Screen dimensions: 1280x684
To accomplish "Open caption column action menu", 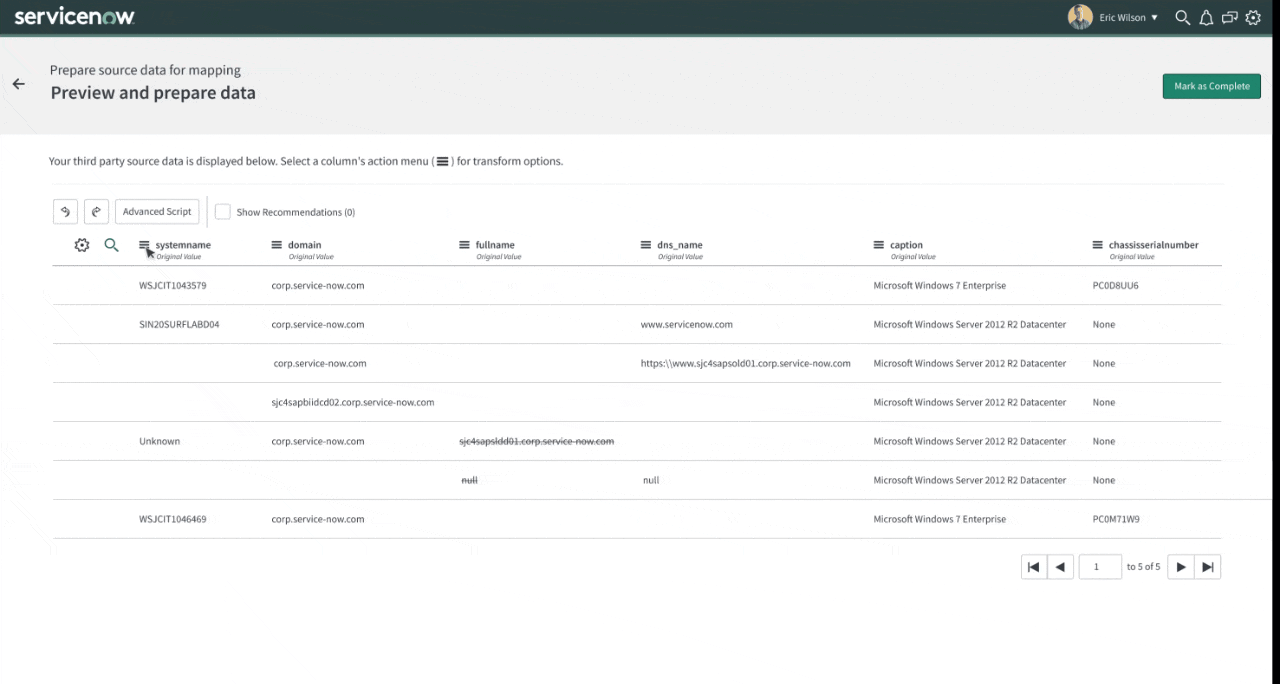I will tap(879, 245).
